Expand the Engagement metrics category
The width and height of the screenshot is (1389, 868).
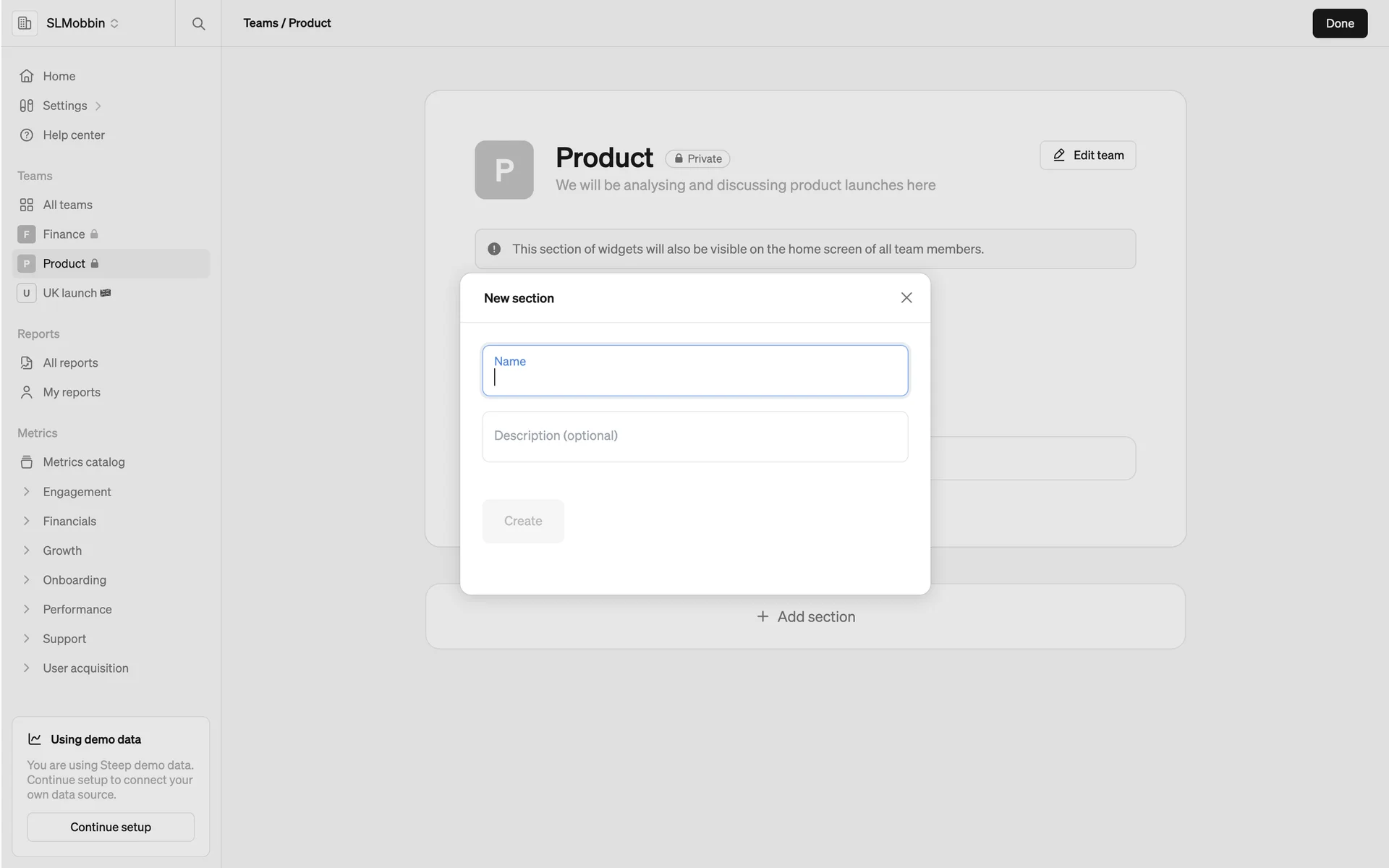(27, 492)
